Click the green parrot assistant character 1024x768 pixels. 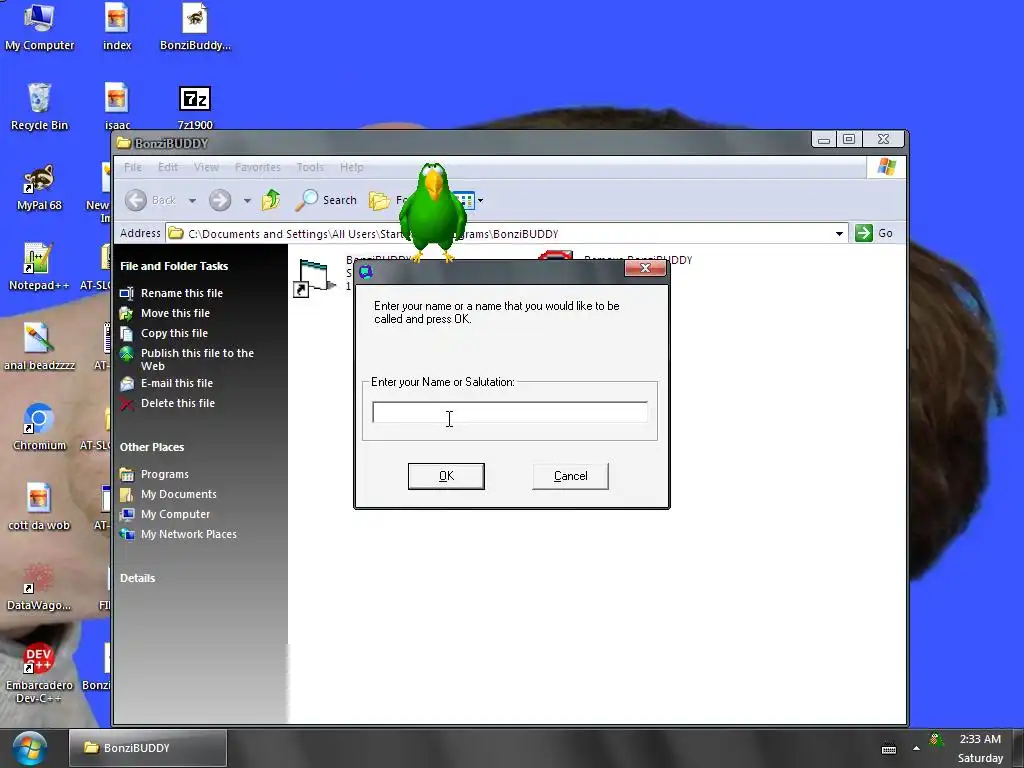click(x=432, y=212)
